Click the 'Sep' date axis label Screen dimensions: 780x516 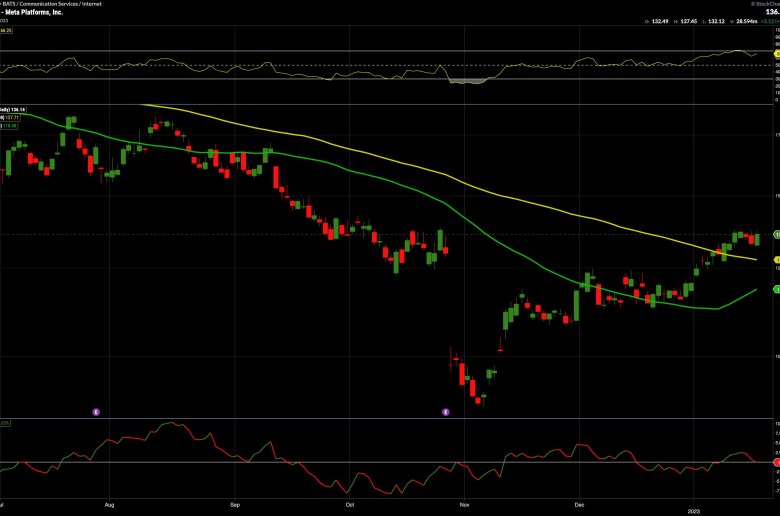click(x=235, y=505)
